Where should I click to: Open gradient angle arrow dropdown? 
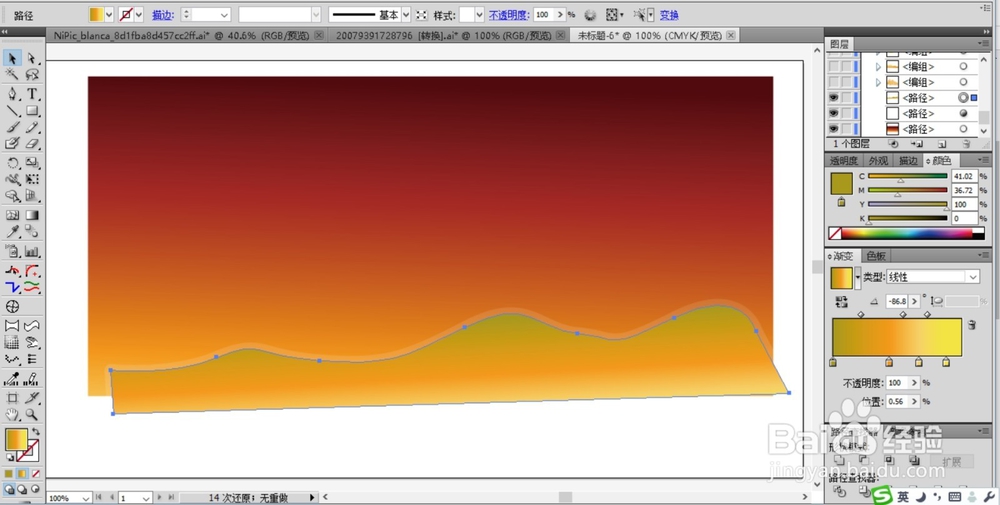915,301
